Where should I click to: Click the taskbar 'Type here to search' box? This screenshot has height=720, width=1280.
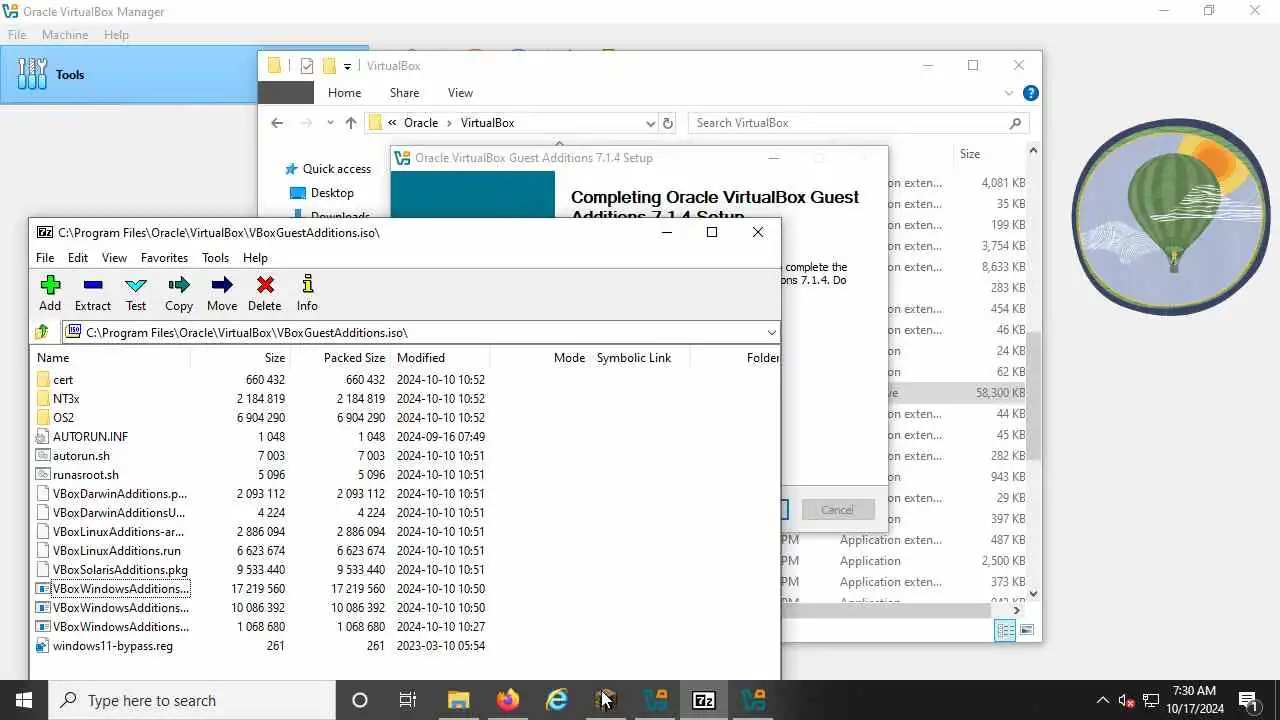(192, 700)
